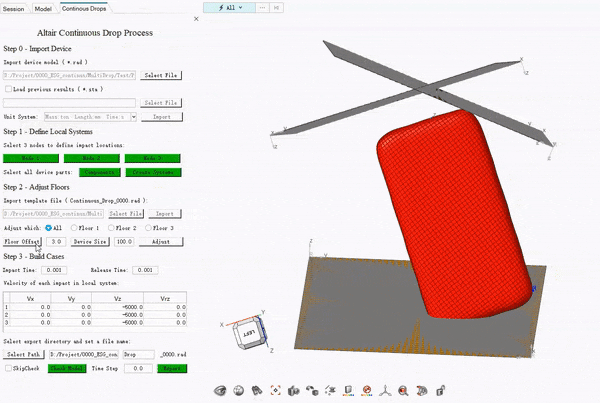Close the Continuous Drops panel with X
This screenshot has height=403, width=600.
coord(196,19)
